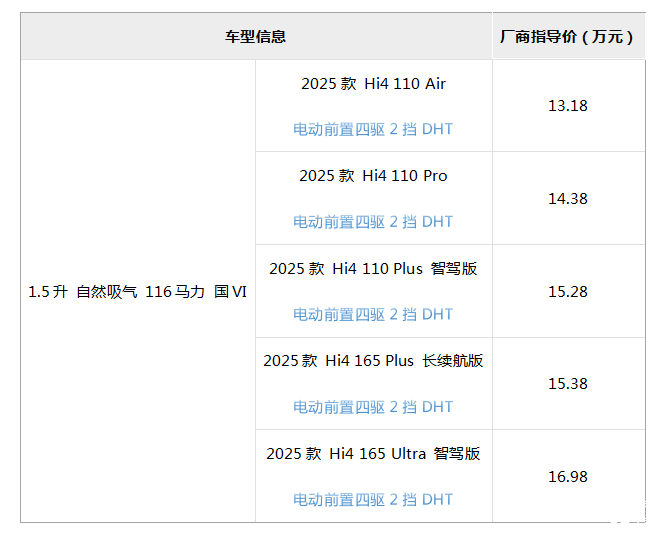Click the 15.38 price cell
660x536 pixels.
pos(567,384)
